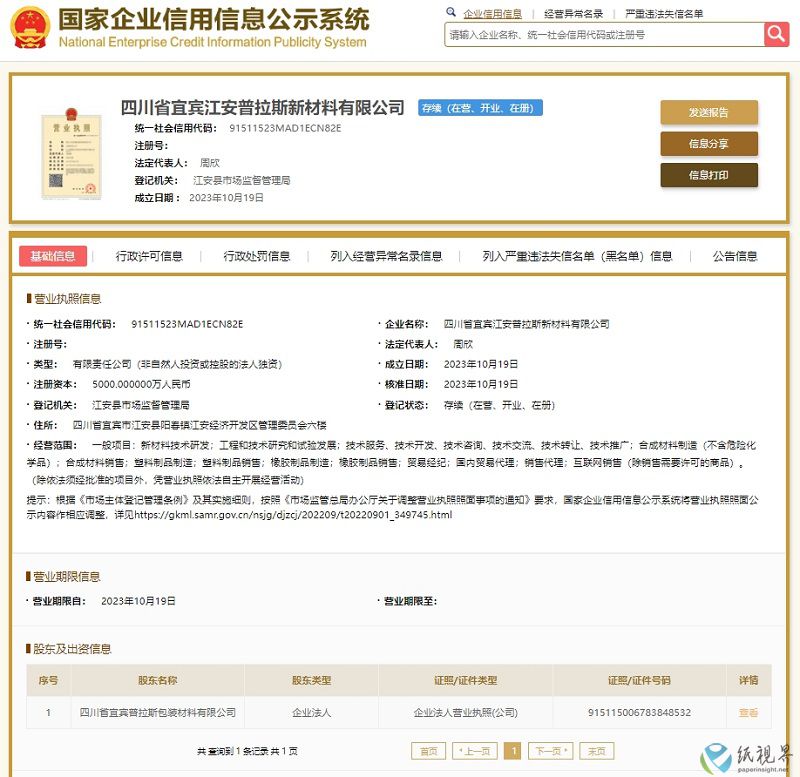Click the 信息打印 button

click(x=709, y=176)
